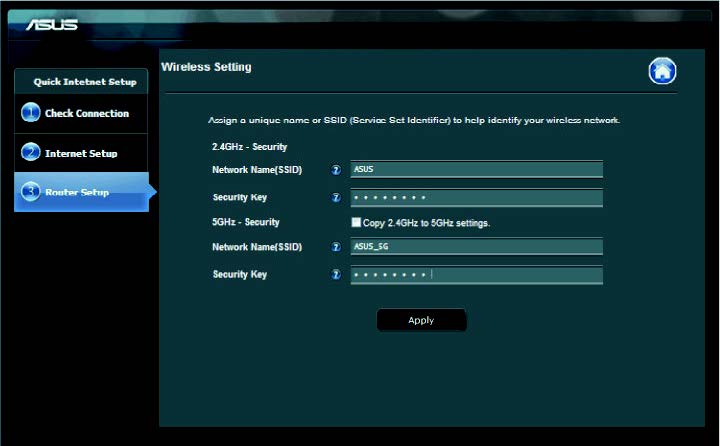Click the step 2 number icon
The height and width of the screenshot is (446, 720).
click(31, 152)
